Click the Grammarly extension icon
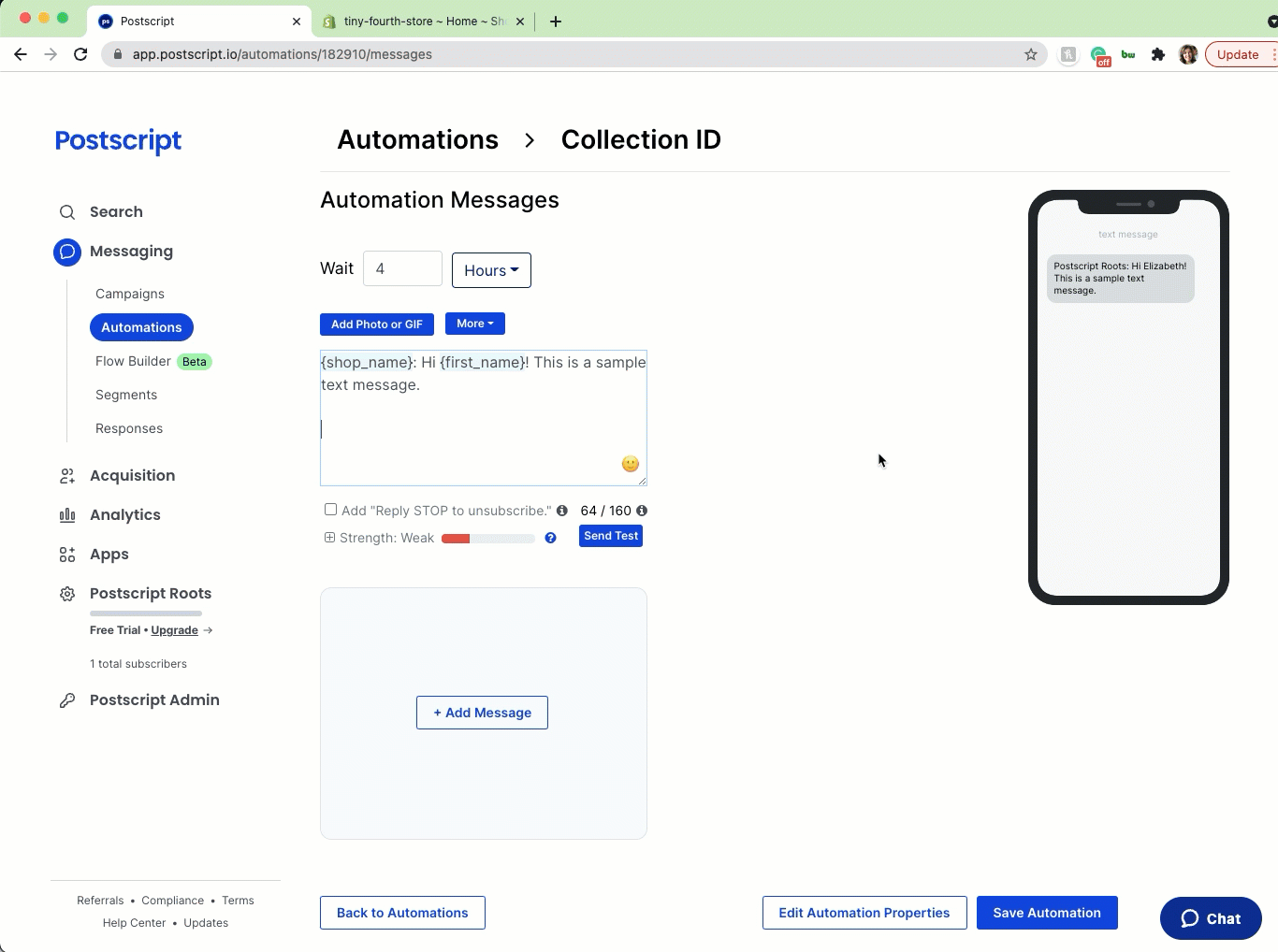The image size is (1278, 952). pos(1099,55)
